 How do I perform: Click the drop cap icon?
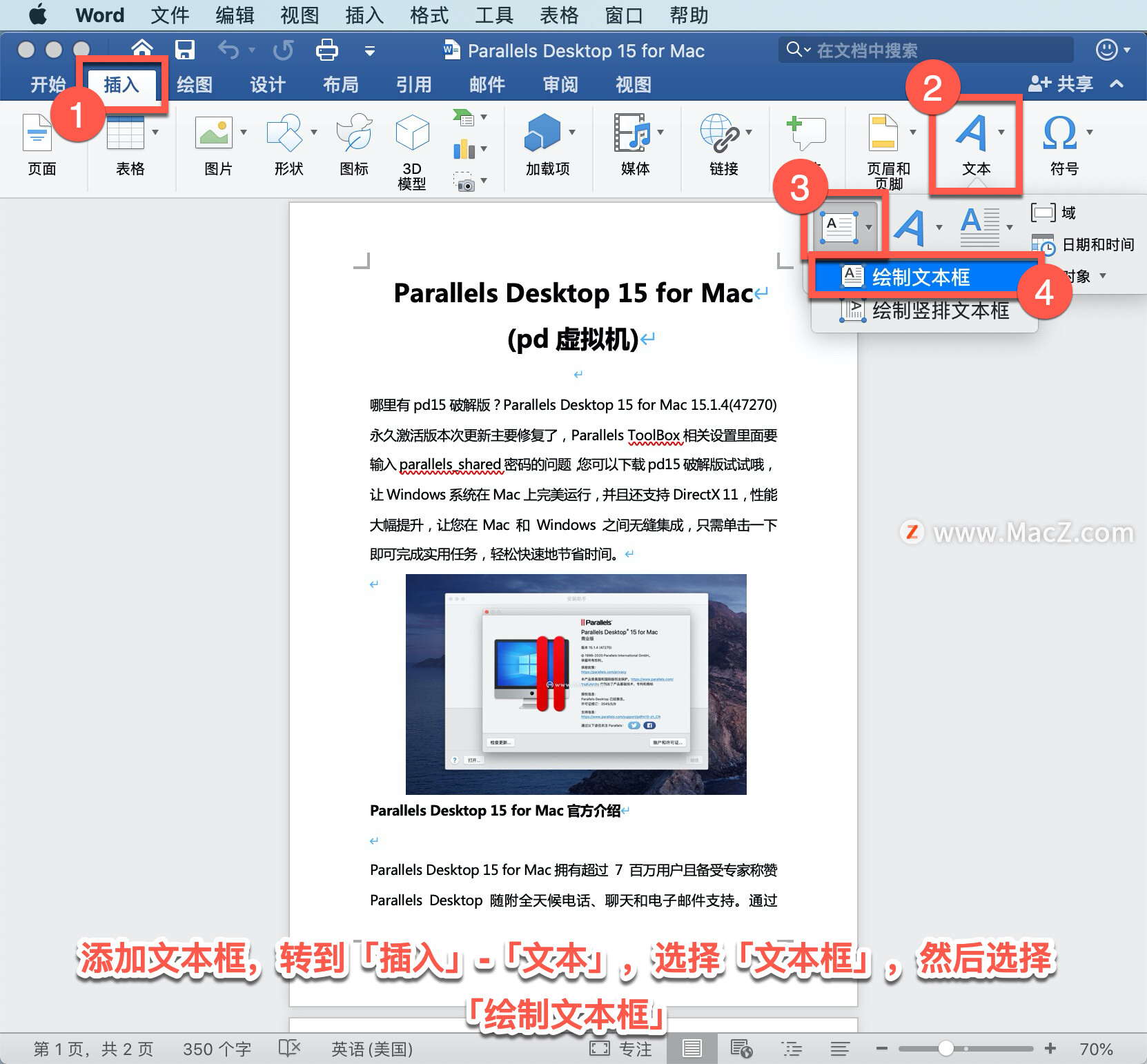coord(980,227)
